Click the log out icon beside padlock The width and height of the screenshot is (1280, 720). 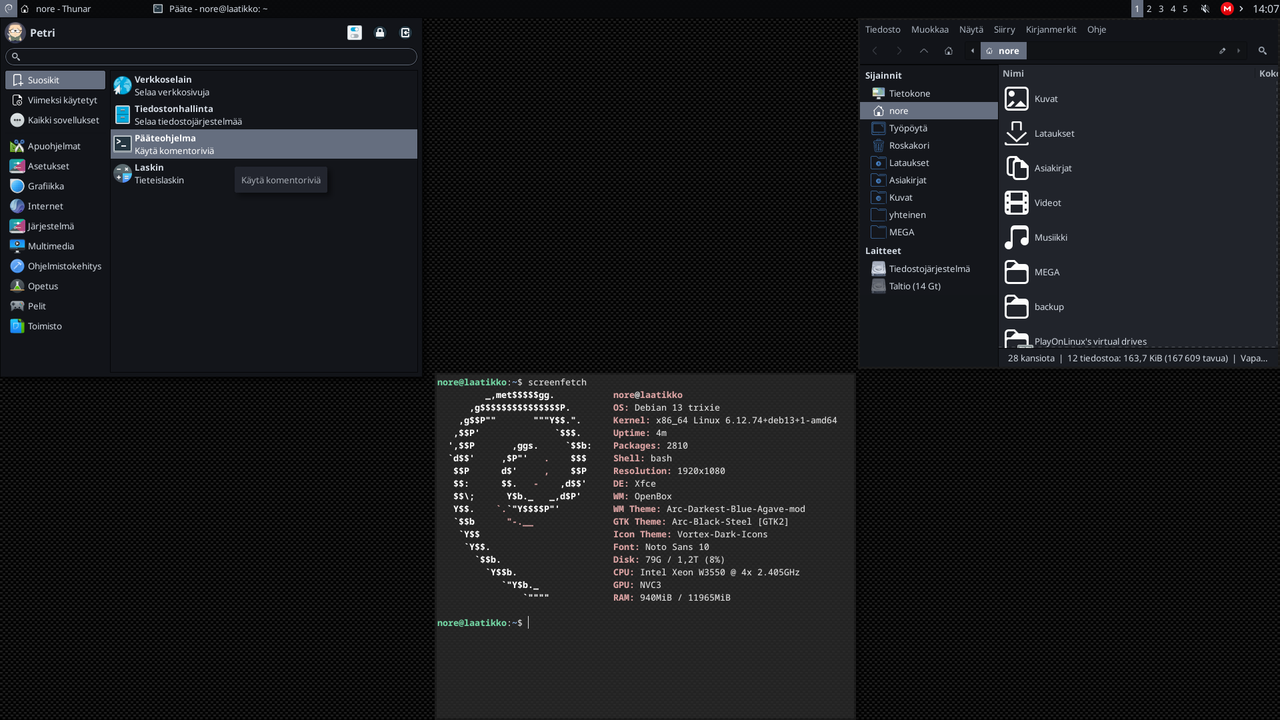click(x=405, y=33)
